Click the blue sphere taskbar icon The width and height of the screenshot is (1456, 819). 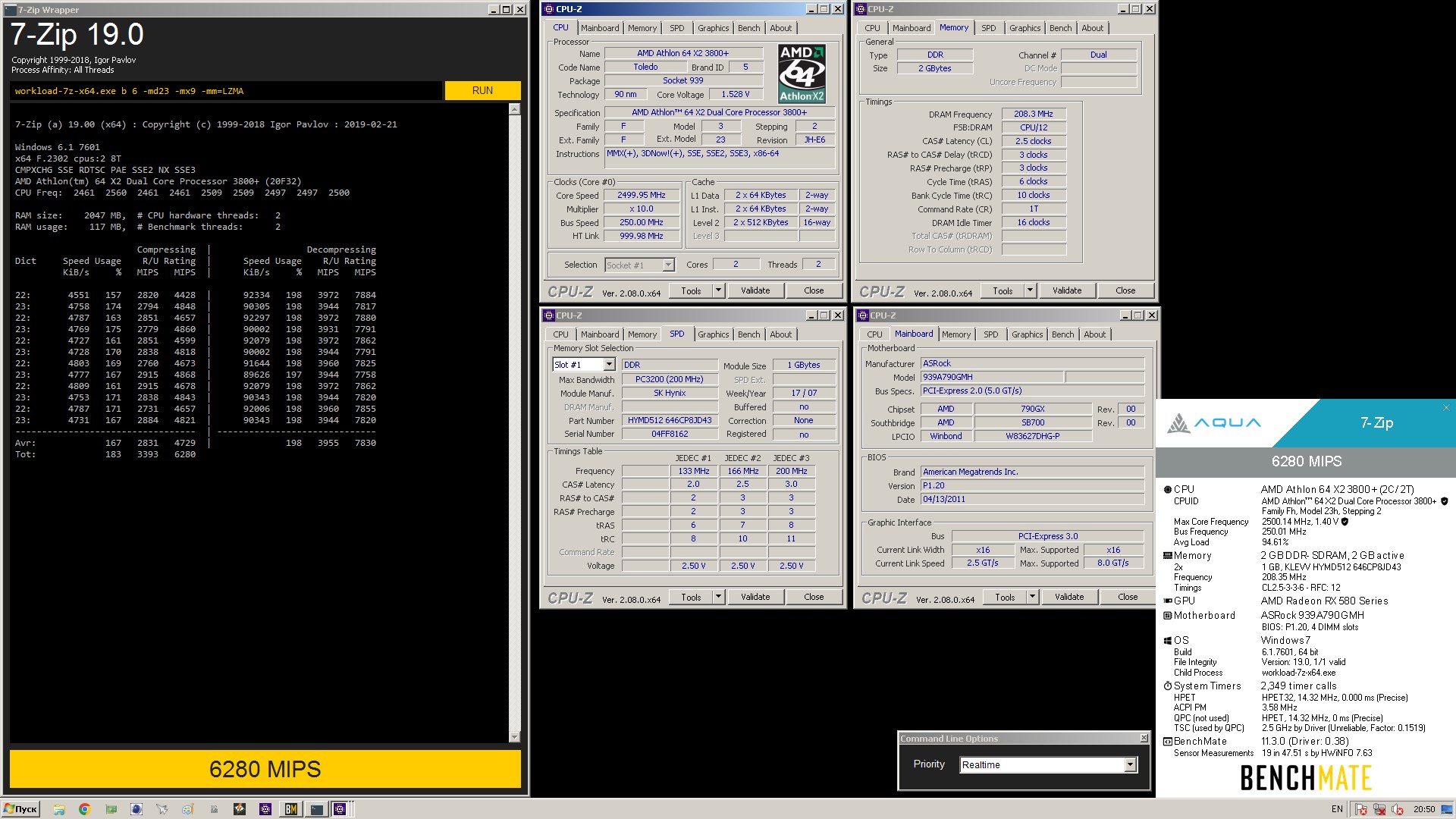pyautogui.click(x=136, y=809)
